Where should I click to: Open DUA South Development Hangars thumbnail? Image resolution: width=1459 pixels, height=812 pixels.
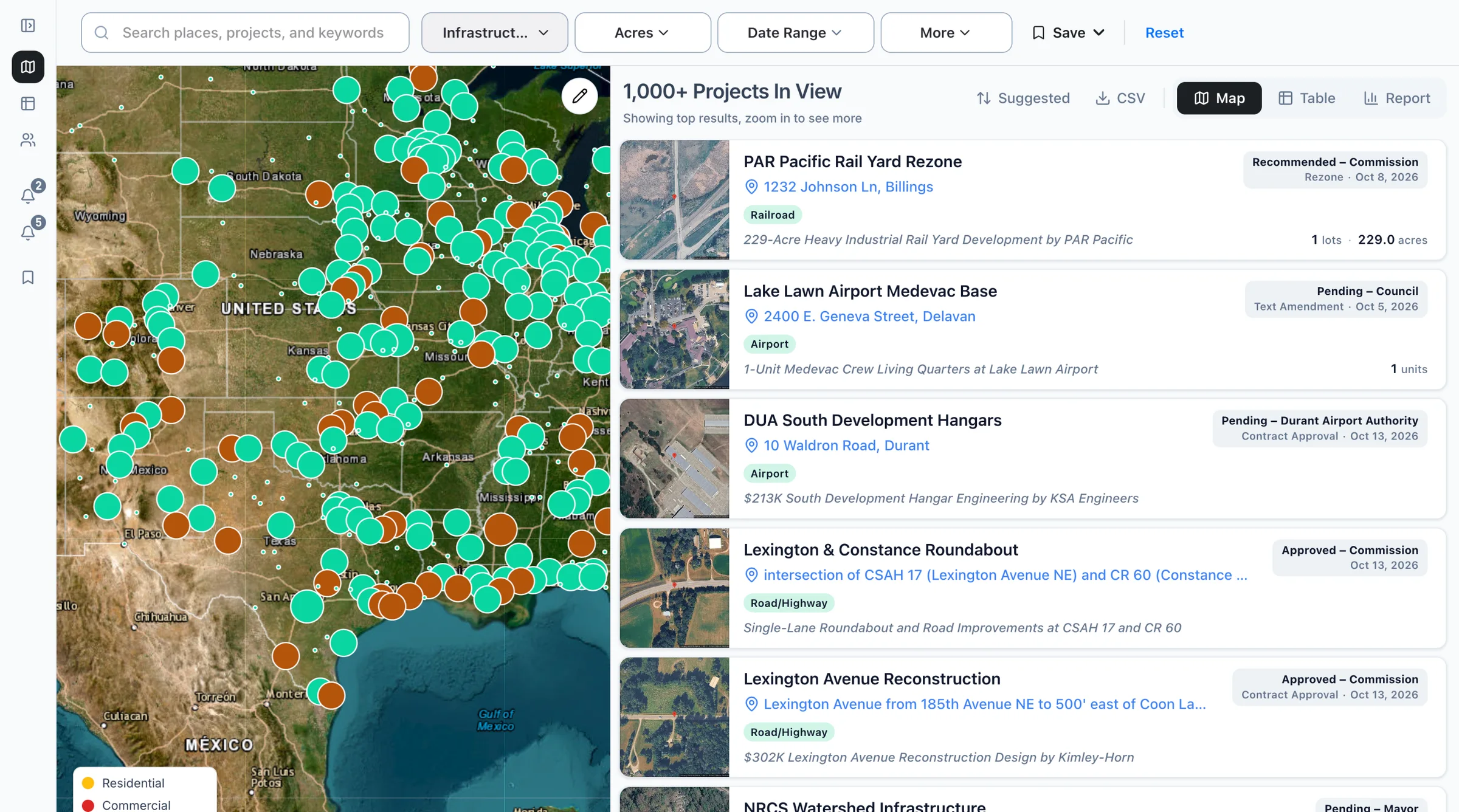click(x=674, y=459)
